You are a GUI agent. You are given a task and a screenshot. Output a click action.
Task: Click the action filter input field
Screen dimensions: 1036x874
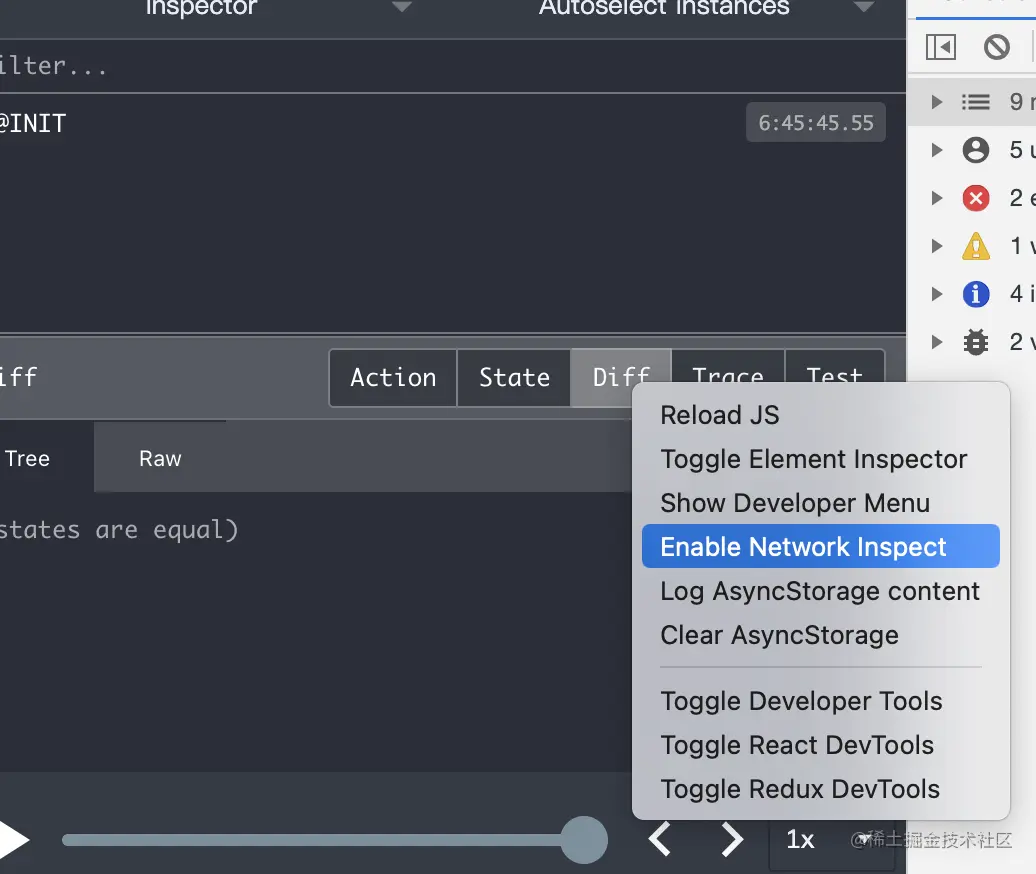pos(453,66)
